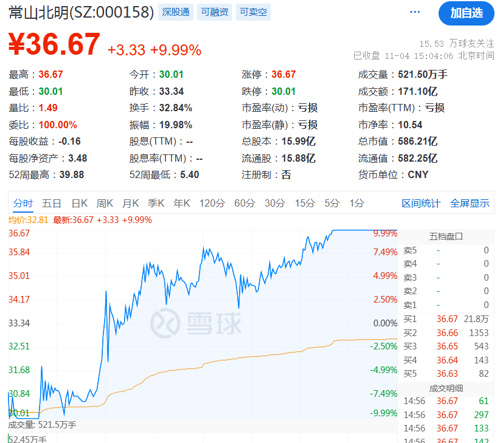Viewport: 500px width, 443px height.
Task: Click the 振幅 value 19.98%
Action: tap(176, 125)
